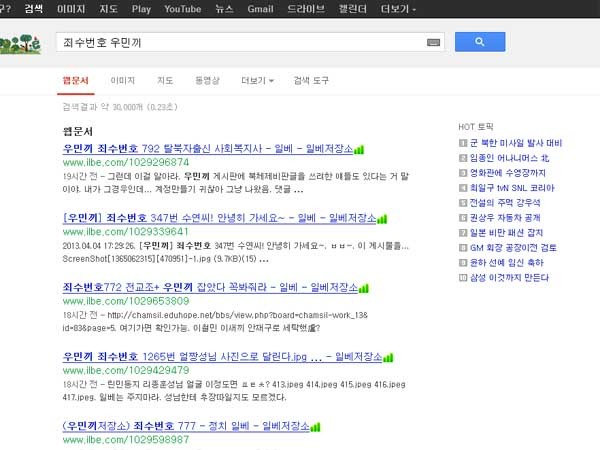Click the Google doodle logo

tap(20, 44)
